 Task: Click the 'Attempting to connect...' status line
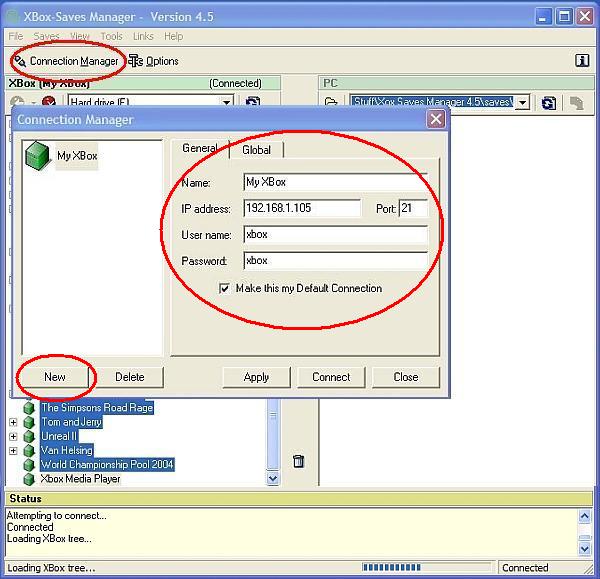point(57,515)
